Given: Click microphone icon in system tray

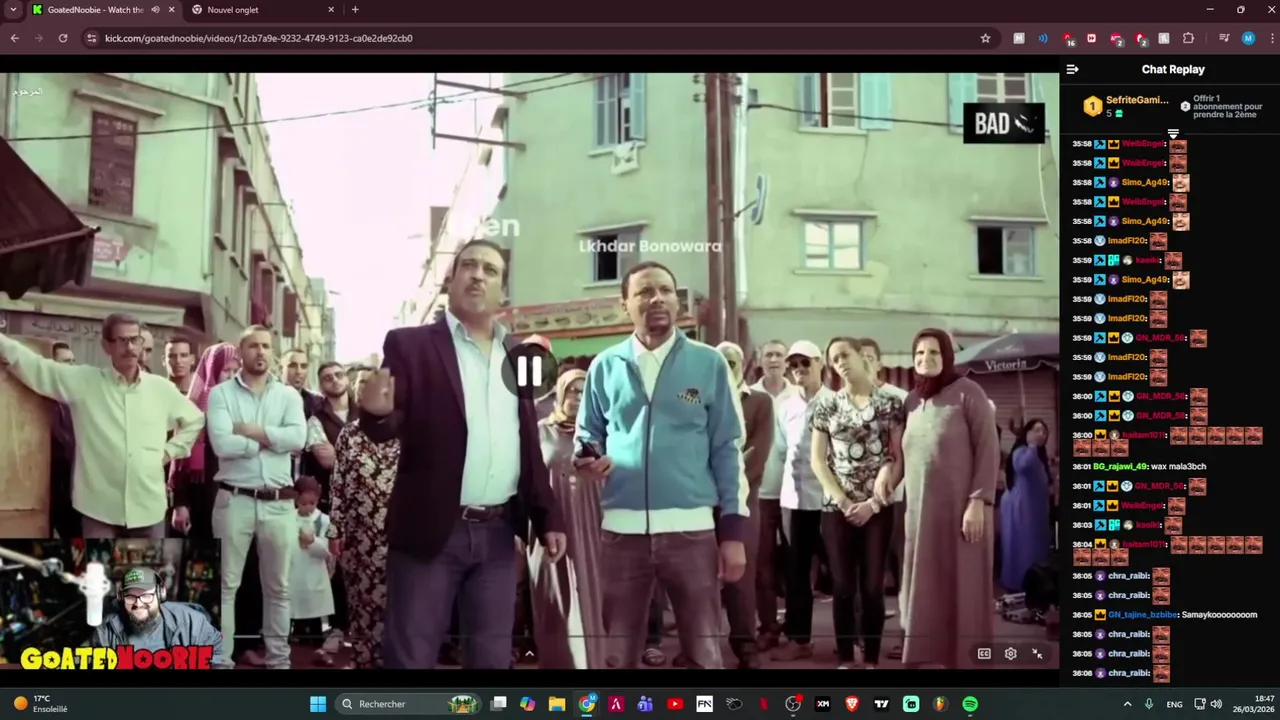Looking at the screenshot, I should (1149, 704).
